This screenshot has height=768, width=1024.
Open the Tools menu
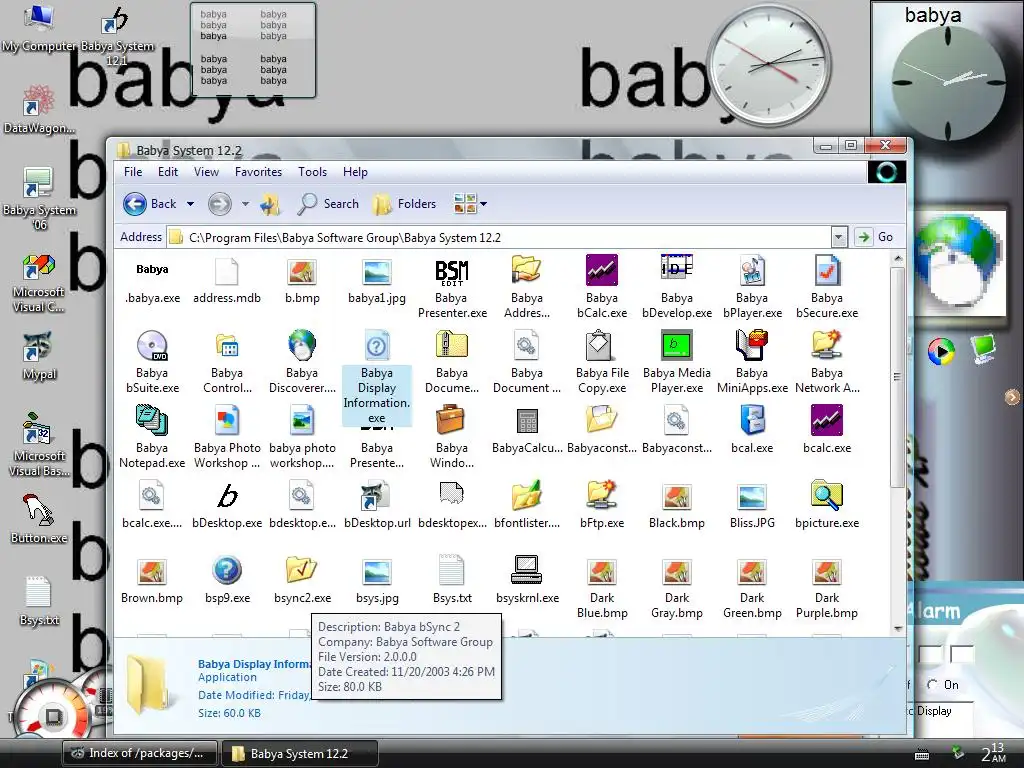(312, 172)
